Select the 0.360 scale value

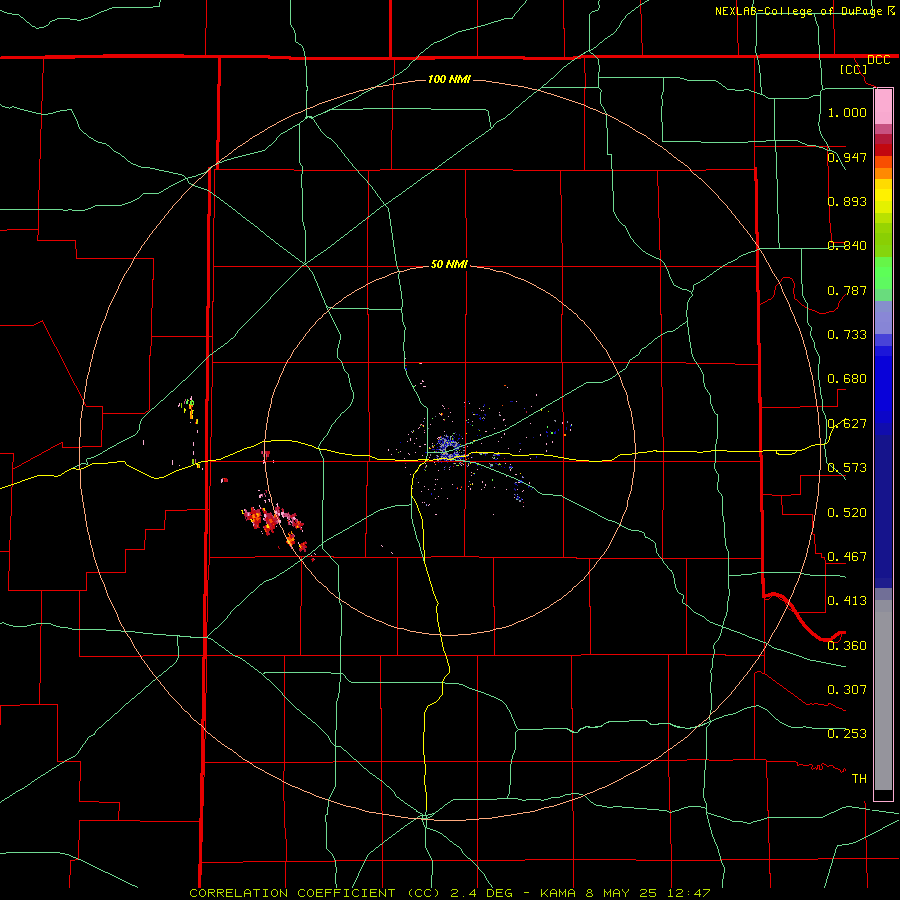pos(847,645)
